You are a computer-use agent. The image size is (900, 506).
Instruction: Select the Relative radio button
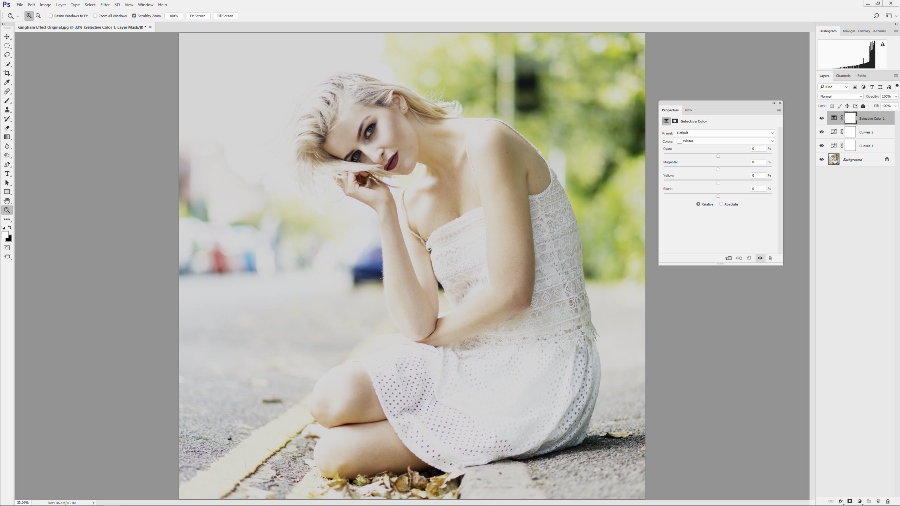[x=698, y=204]
